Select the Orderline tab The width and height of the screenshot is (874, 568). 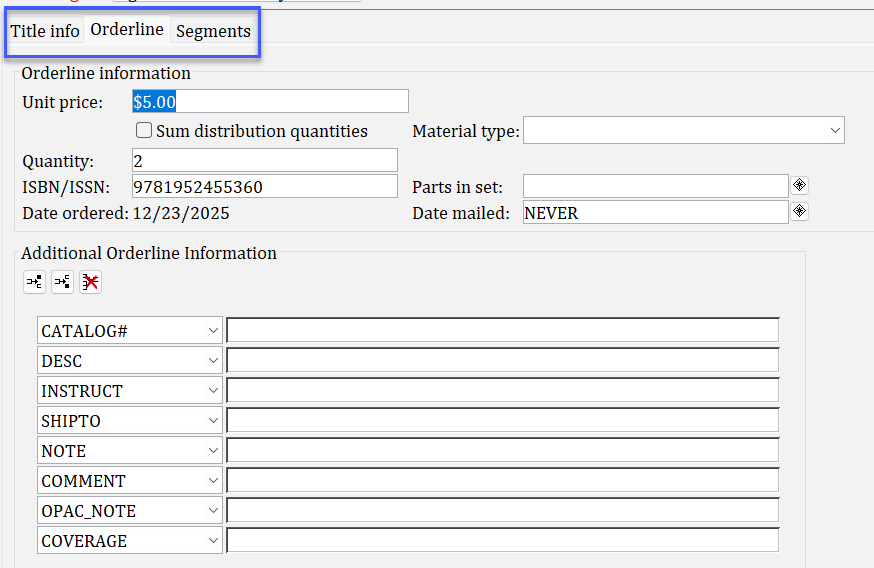tap(127, 30)
